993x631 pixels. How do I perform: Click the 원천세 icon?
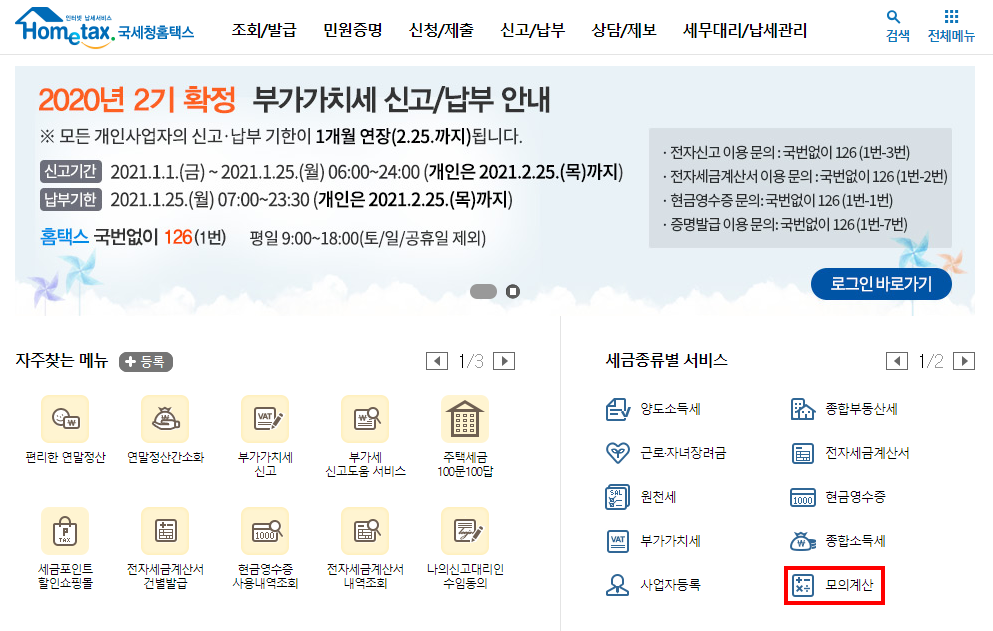[x=617, y=497]
